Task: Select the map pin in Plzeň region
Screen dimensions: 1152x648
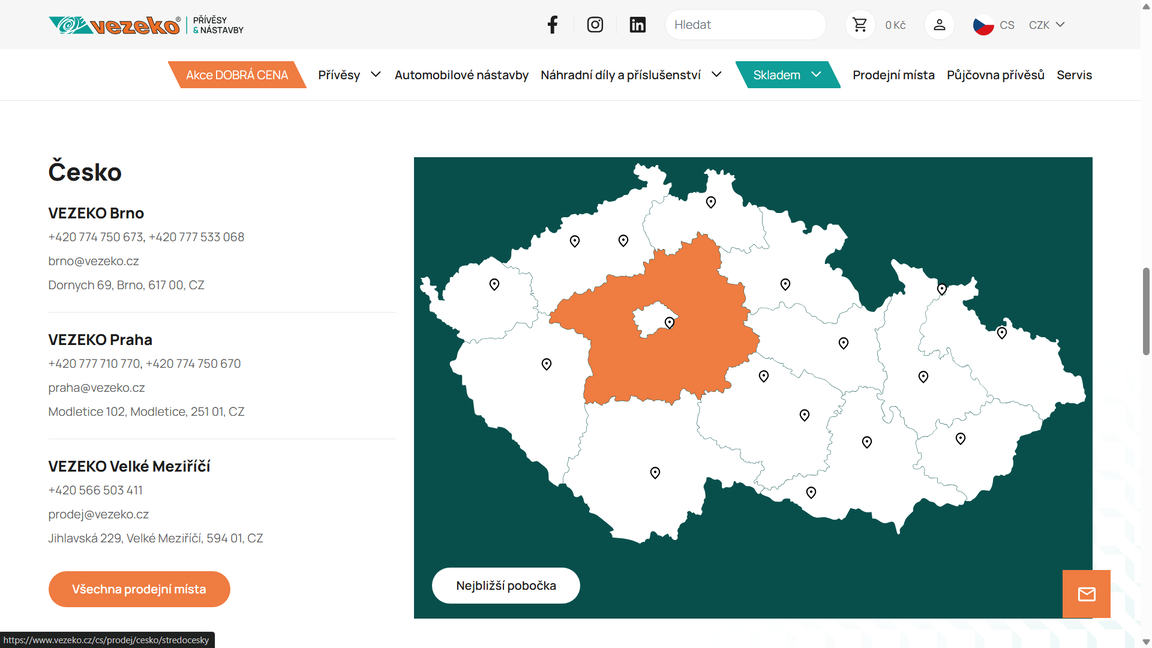Action: (x=547, y=364)
